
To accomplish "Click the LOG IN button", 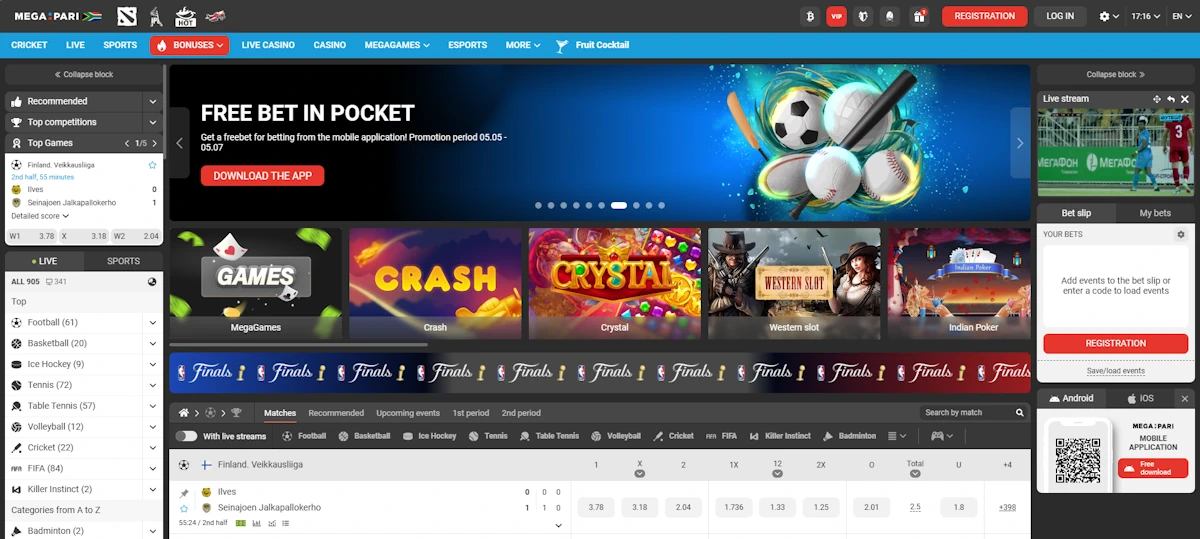I will point(1060,16).
